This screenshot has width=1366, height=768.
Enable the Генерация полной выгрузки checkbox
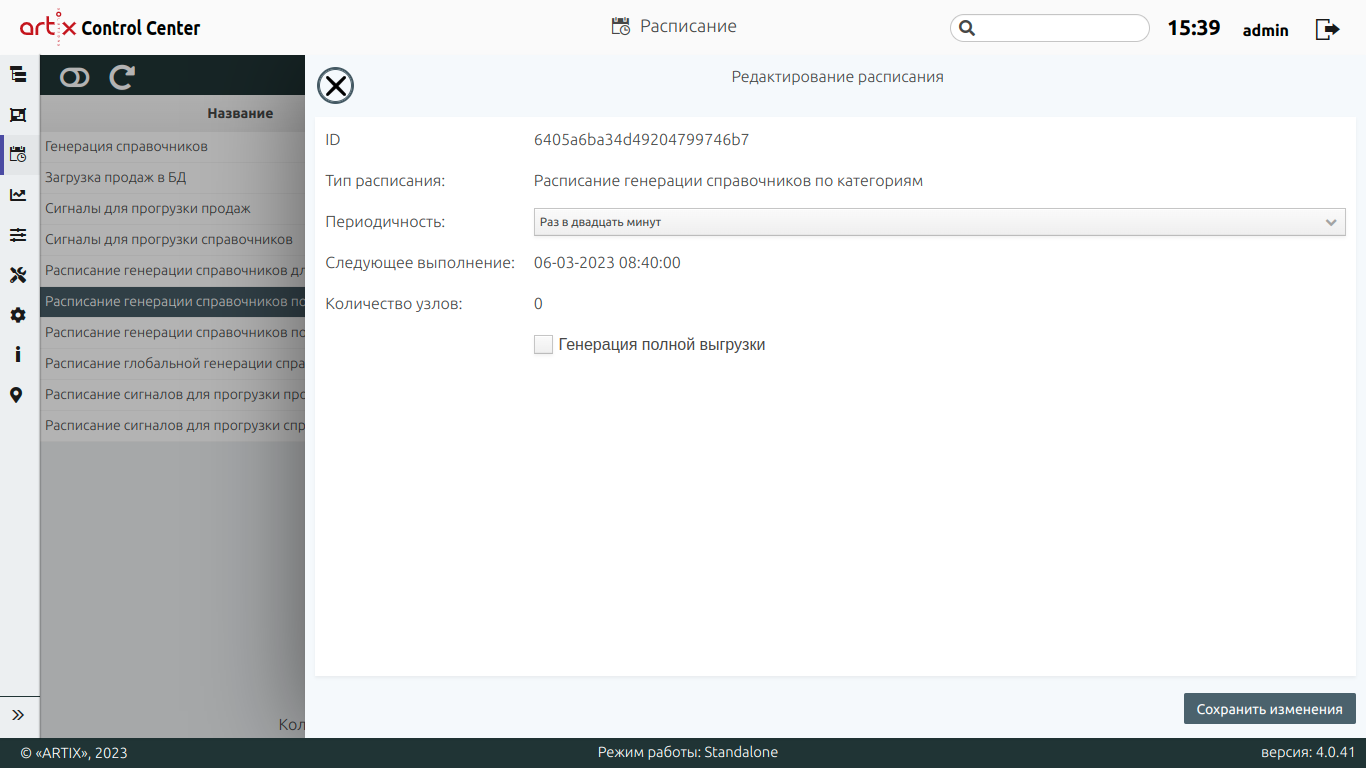click(x=543, y=345)
